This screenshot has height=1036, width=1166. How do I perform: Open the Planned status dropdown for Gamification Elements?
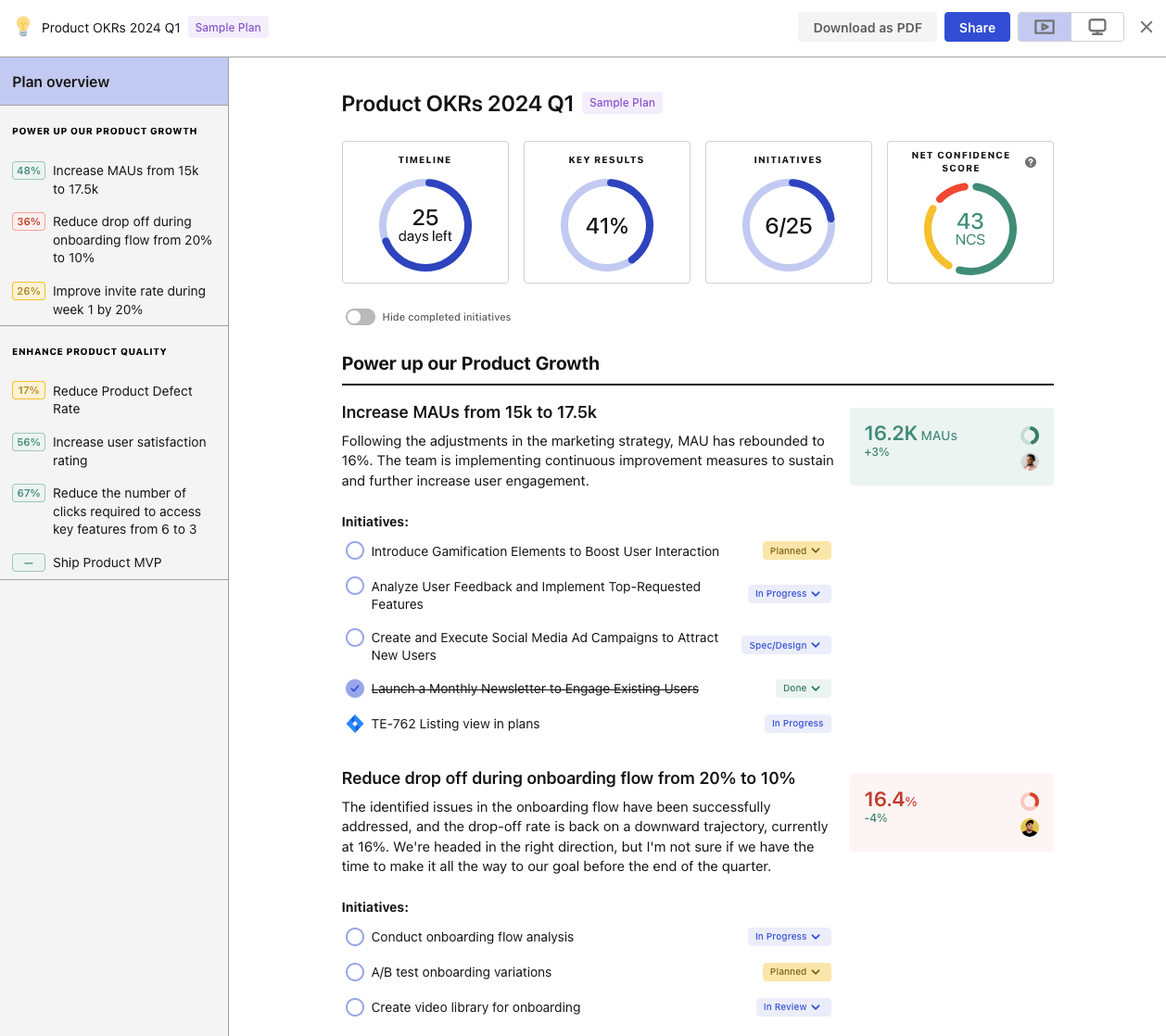pyautogui.click(x=795, y=550)
